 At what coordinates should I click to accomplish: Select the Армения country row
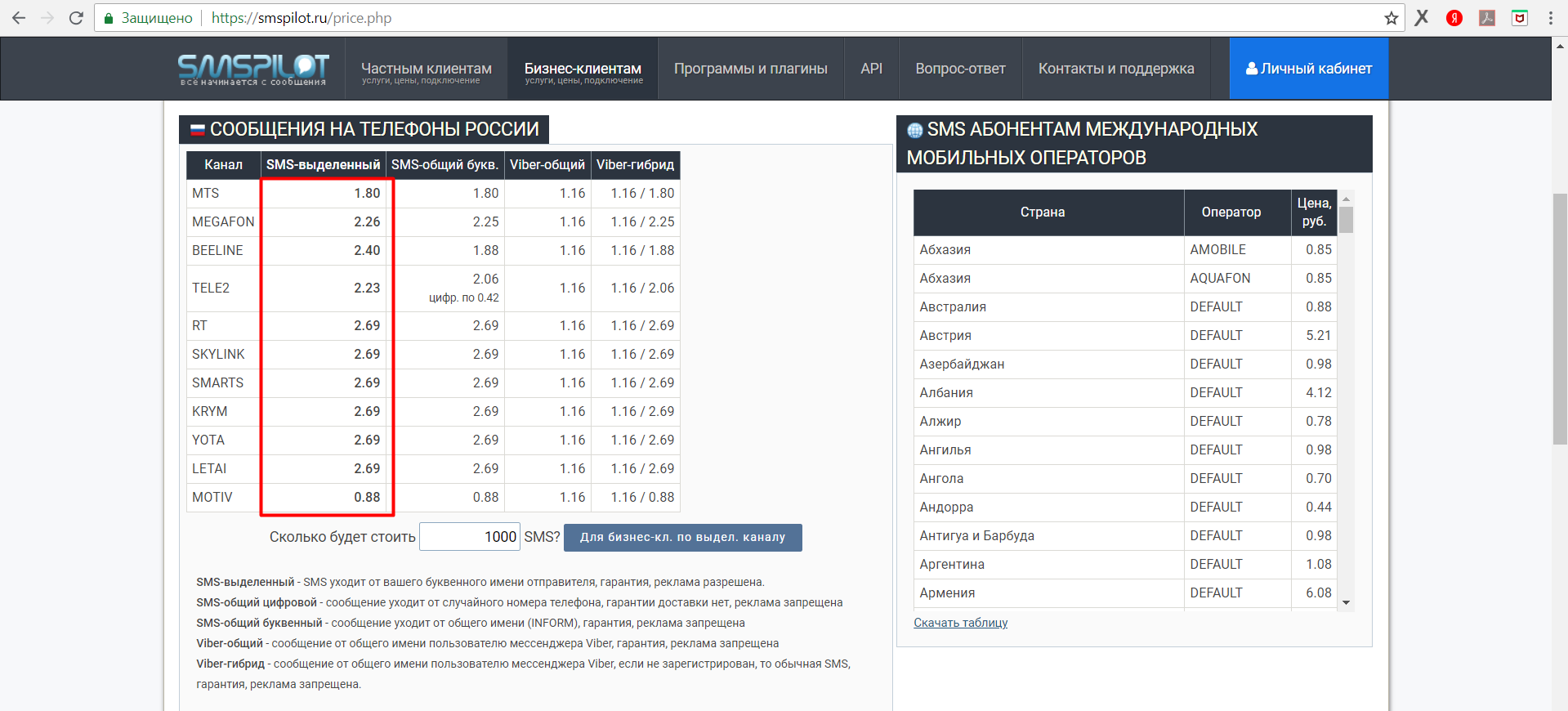1126,593
